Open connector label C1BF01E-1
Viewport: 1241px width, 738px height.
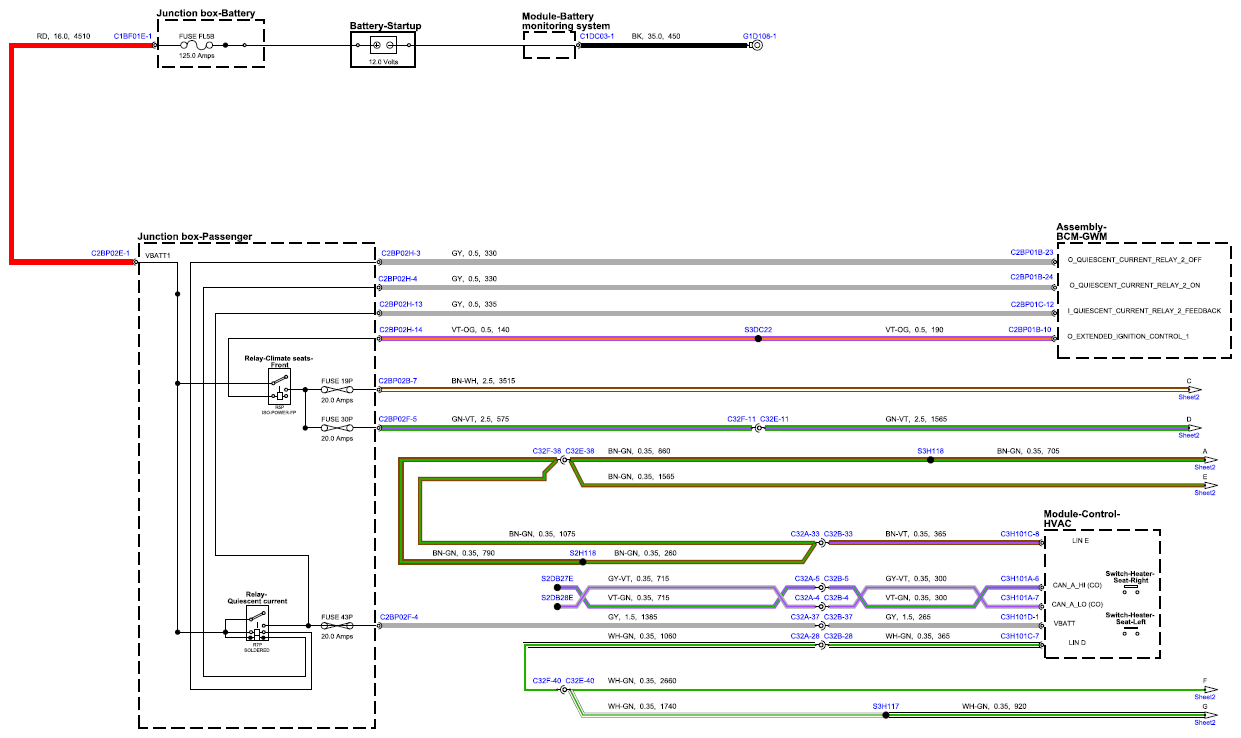click(132, 36)
